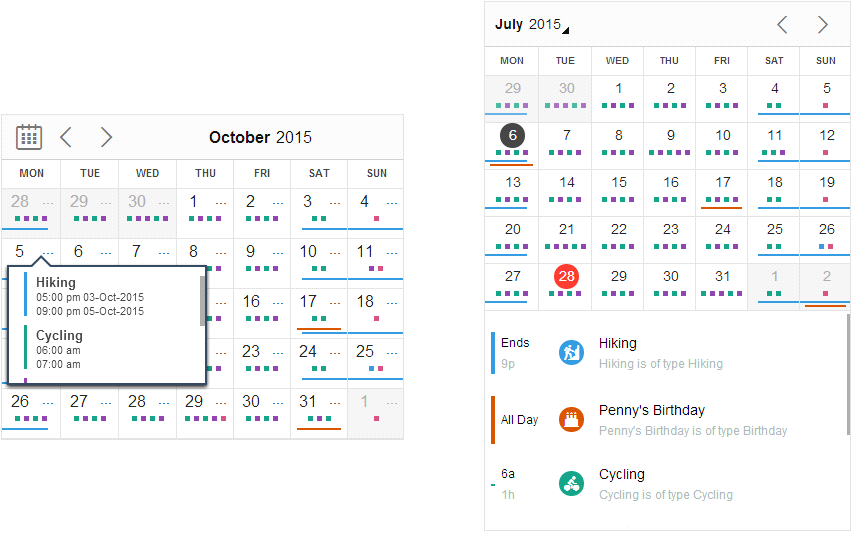
Task: Click the green Cycling event icon
Action: (x=571, y=483)
